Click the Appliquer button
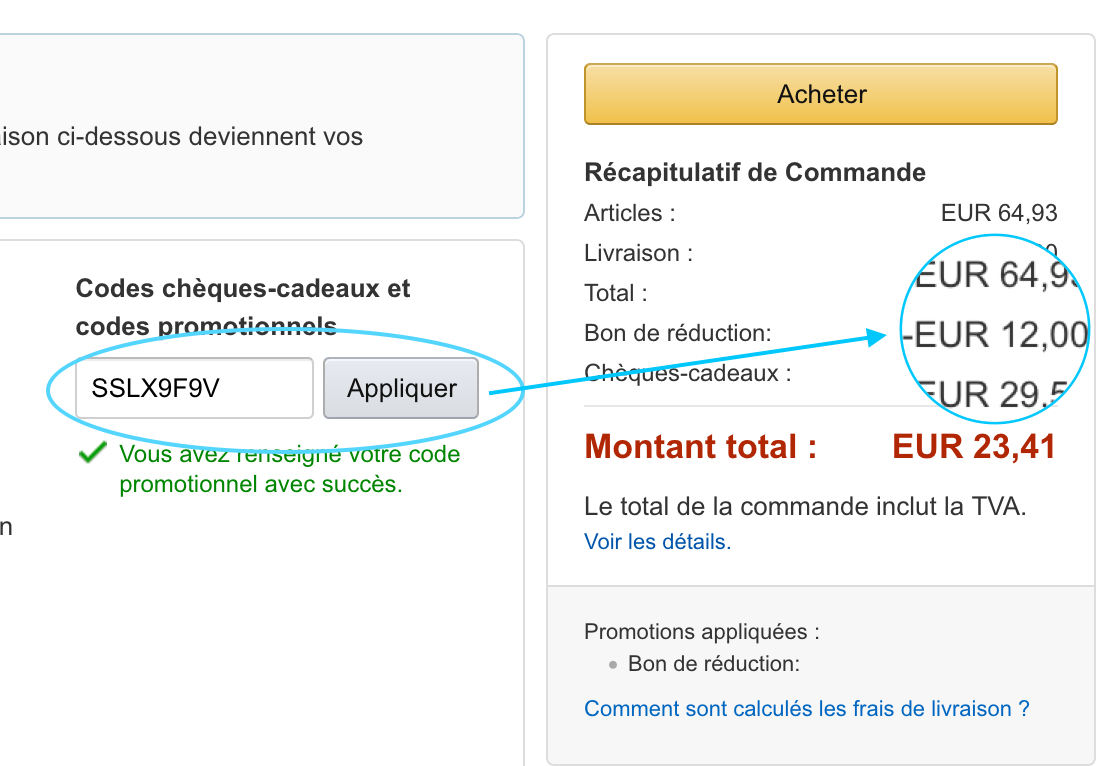Image resolution: width=1096 pixels, height=766 pixels. point(400,388)
